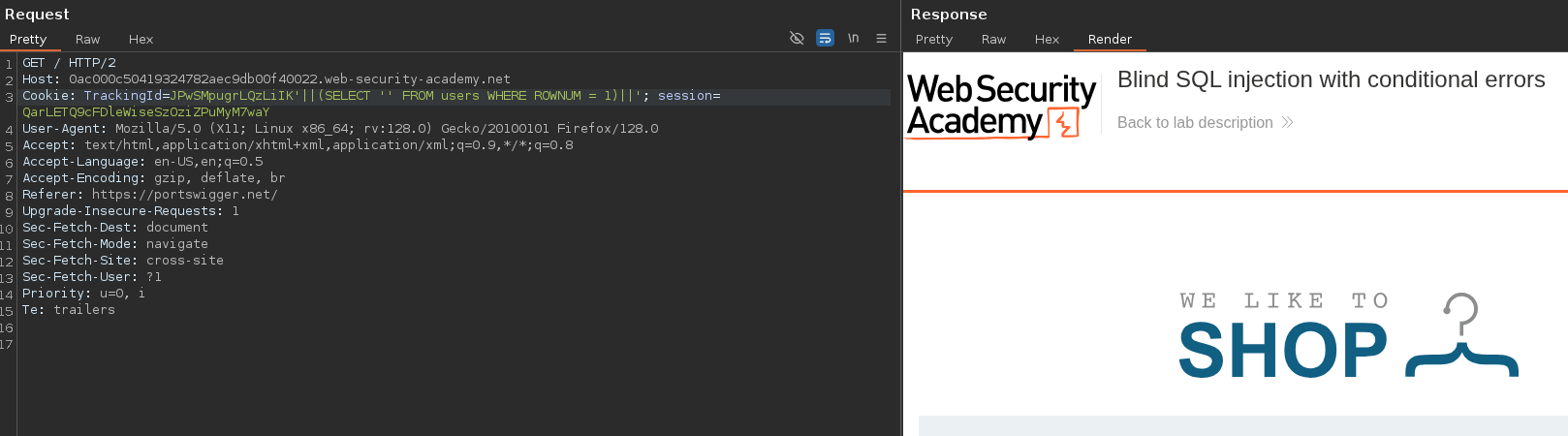The image size is (1568, 436).
Task: Click the Host header line in request
Action: coord(266,79)
